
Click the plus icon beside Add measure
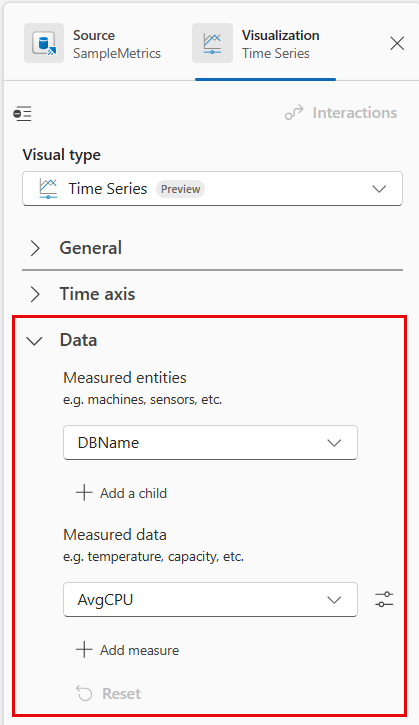(x=84, y=650)
